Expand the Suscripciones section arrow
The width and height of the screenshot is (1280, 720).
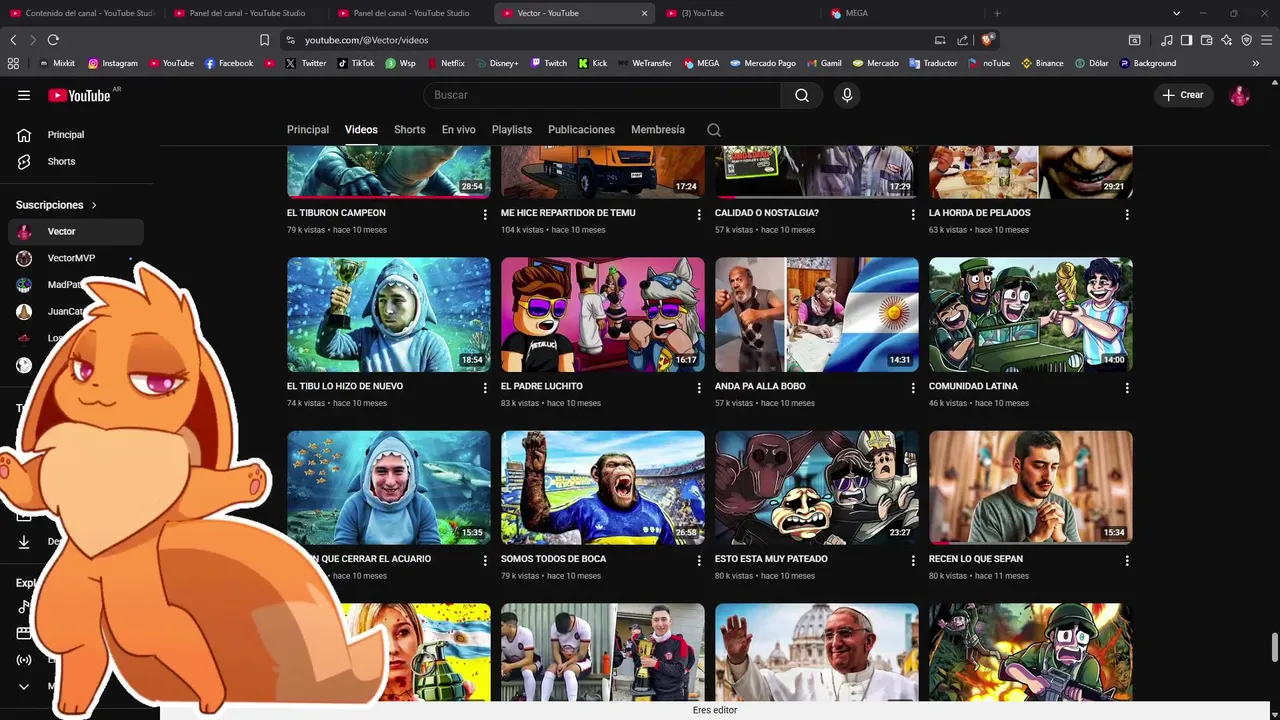94,205
